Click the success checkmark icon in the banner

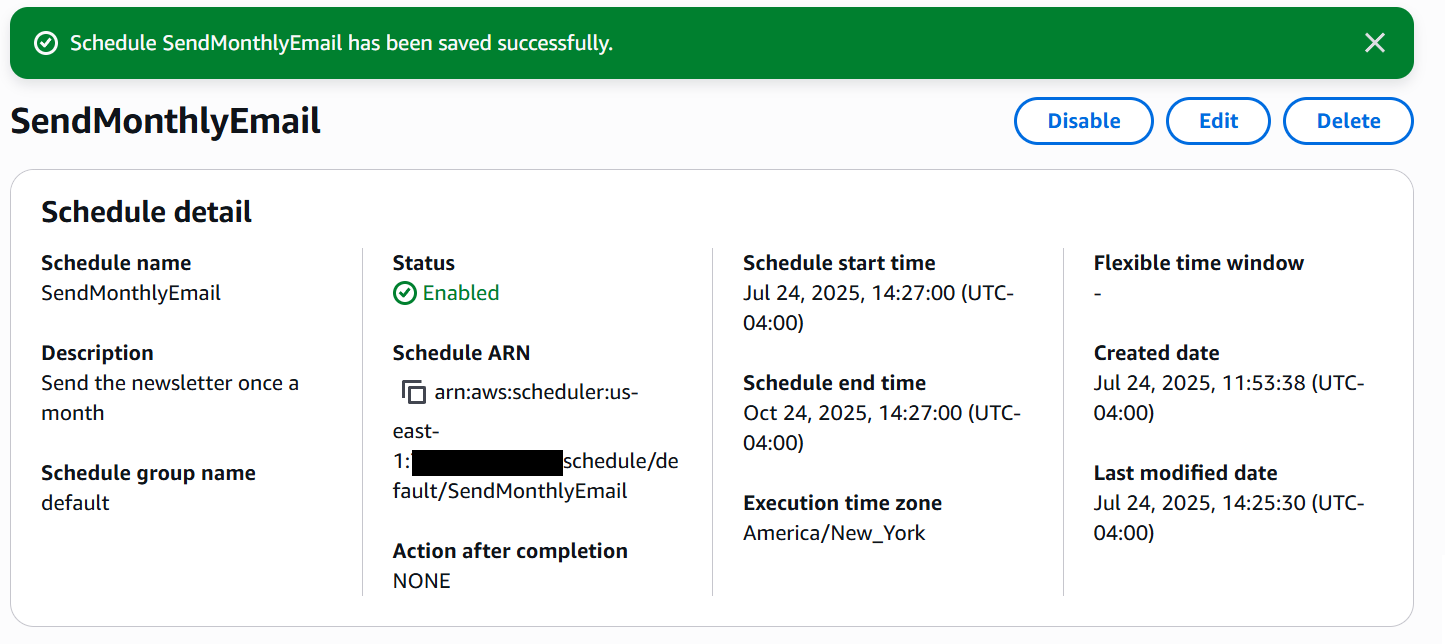point(45,43)
